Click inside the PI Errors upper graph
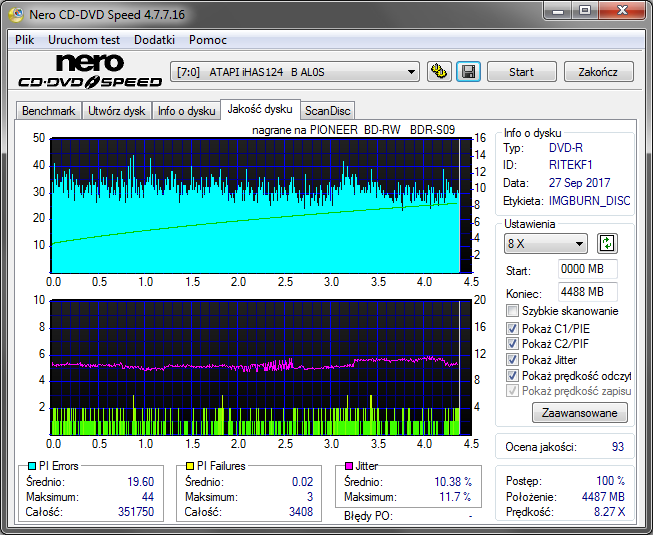This screenshot has height=535, width=653. [261, 206]
